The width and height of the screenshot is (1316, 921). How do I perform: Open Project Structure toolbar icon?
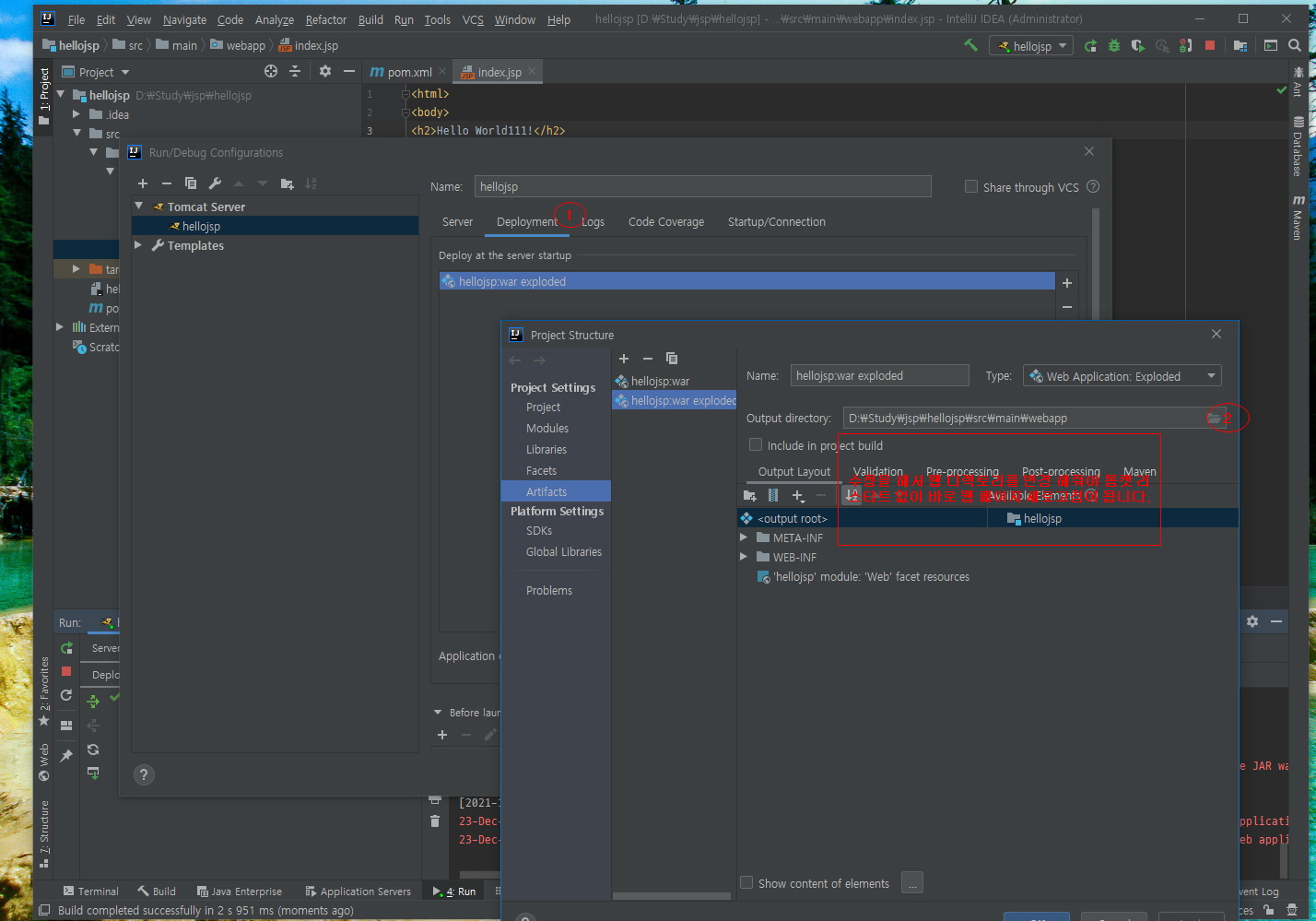coord(1240,45)
